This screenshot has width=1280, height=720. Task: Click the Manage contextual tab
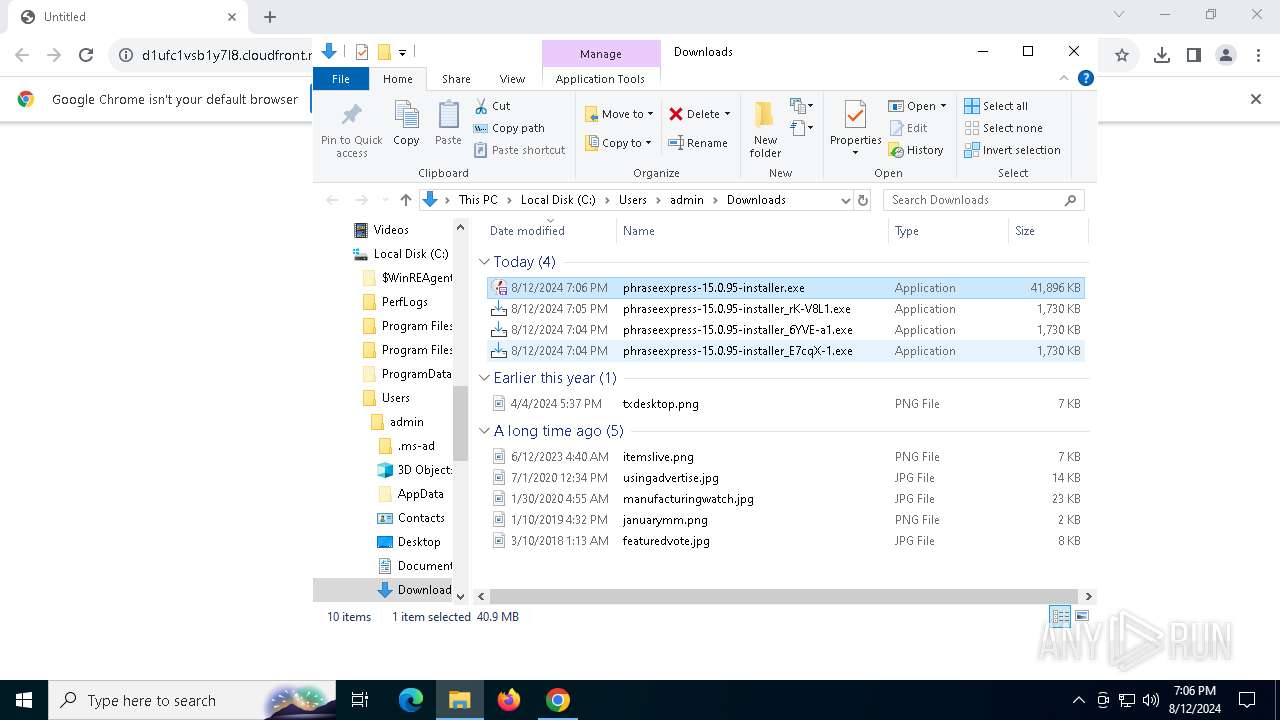pyautogui.click(x=600, y=54)
